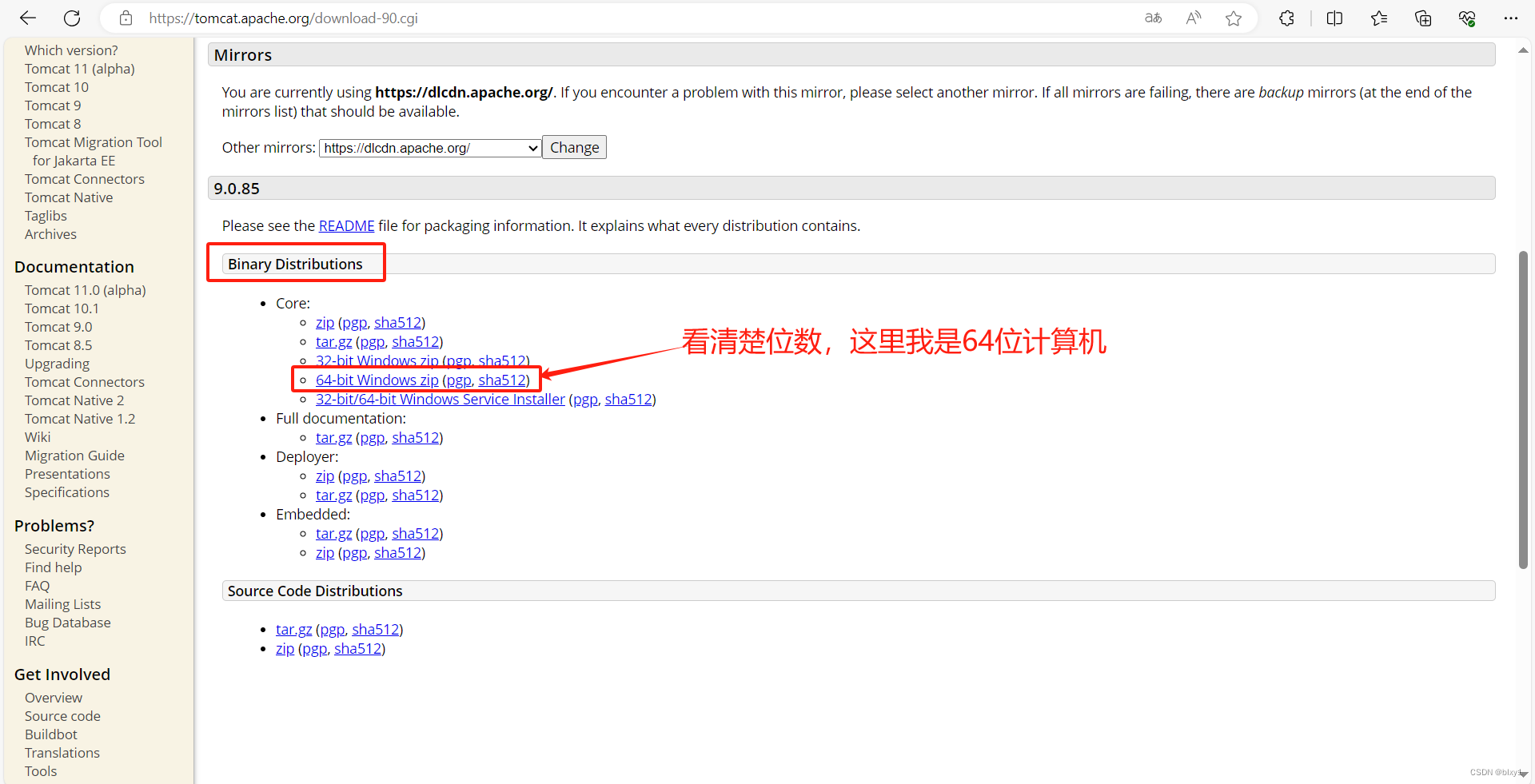
Task: Open the Favorites panel icon
Action: pos(1379,18)
